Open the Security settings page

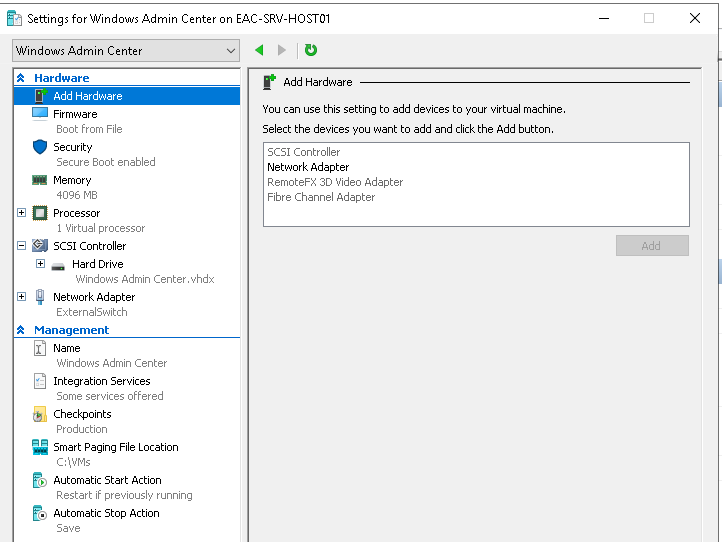(73, 147)
